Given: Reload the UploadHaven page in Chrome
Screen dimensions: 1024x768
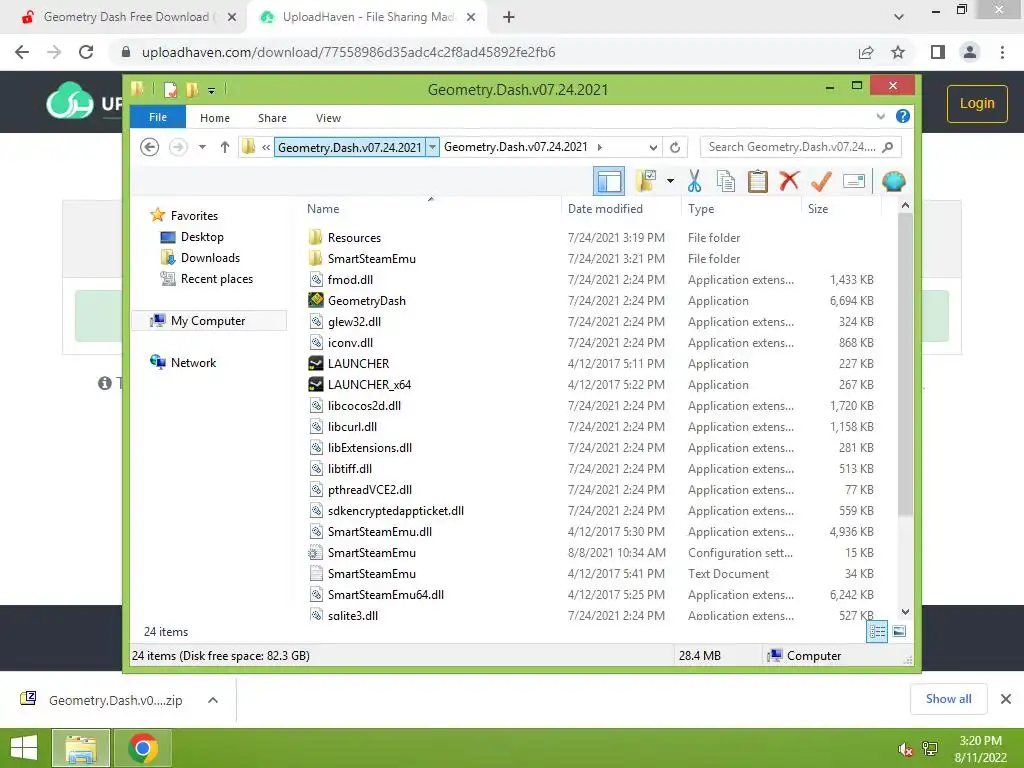Looking at the screenshot, I should click(x=86, y=52).
